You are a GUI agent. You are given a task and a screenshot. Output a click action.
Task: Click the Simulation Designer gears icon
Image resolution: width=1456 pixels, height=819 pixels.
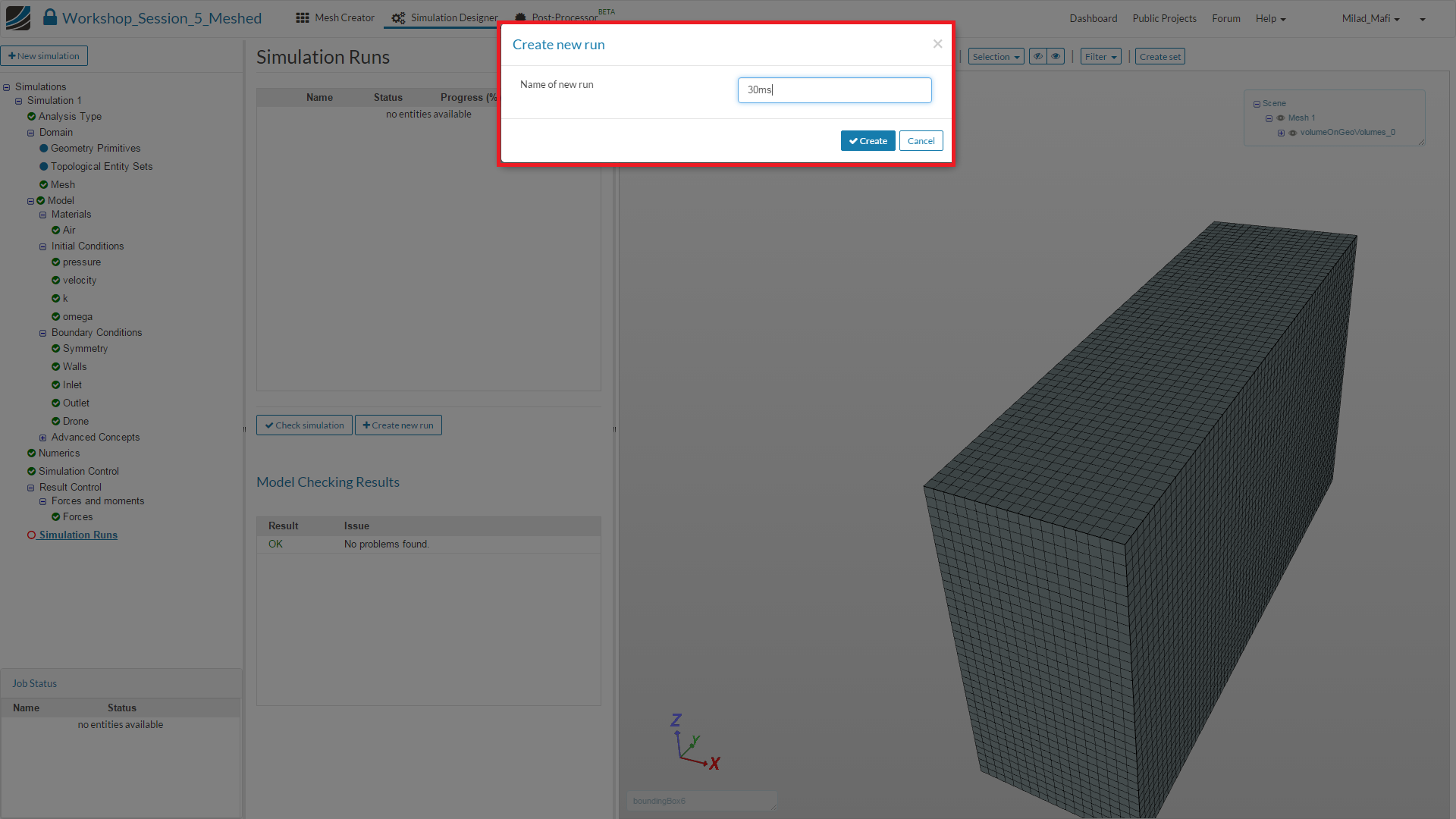click(398, 17)
